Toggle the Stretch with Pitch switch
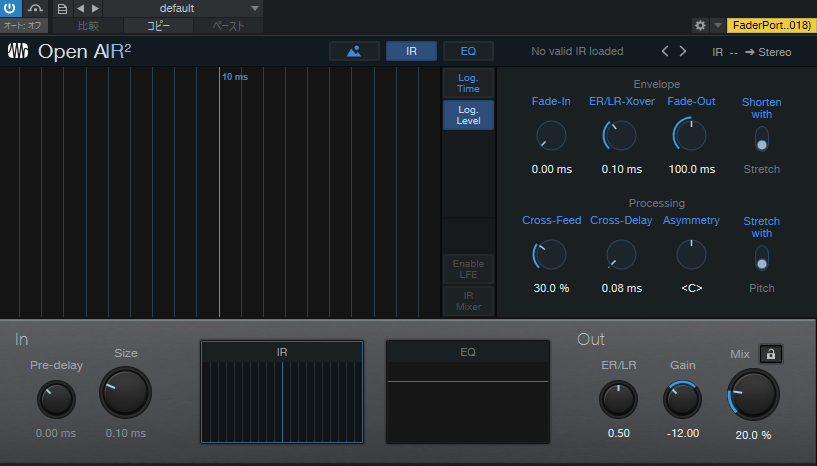817x466 pixels. pyautogui.click(x=762, y=258)
